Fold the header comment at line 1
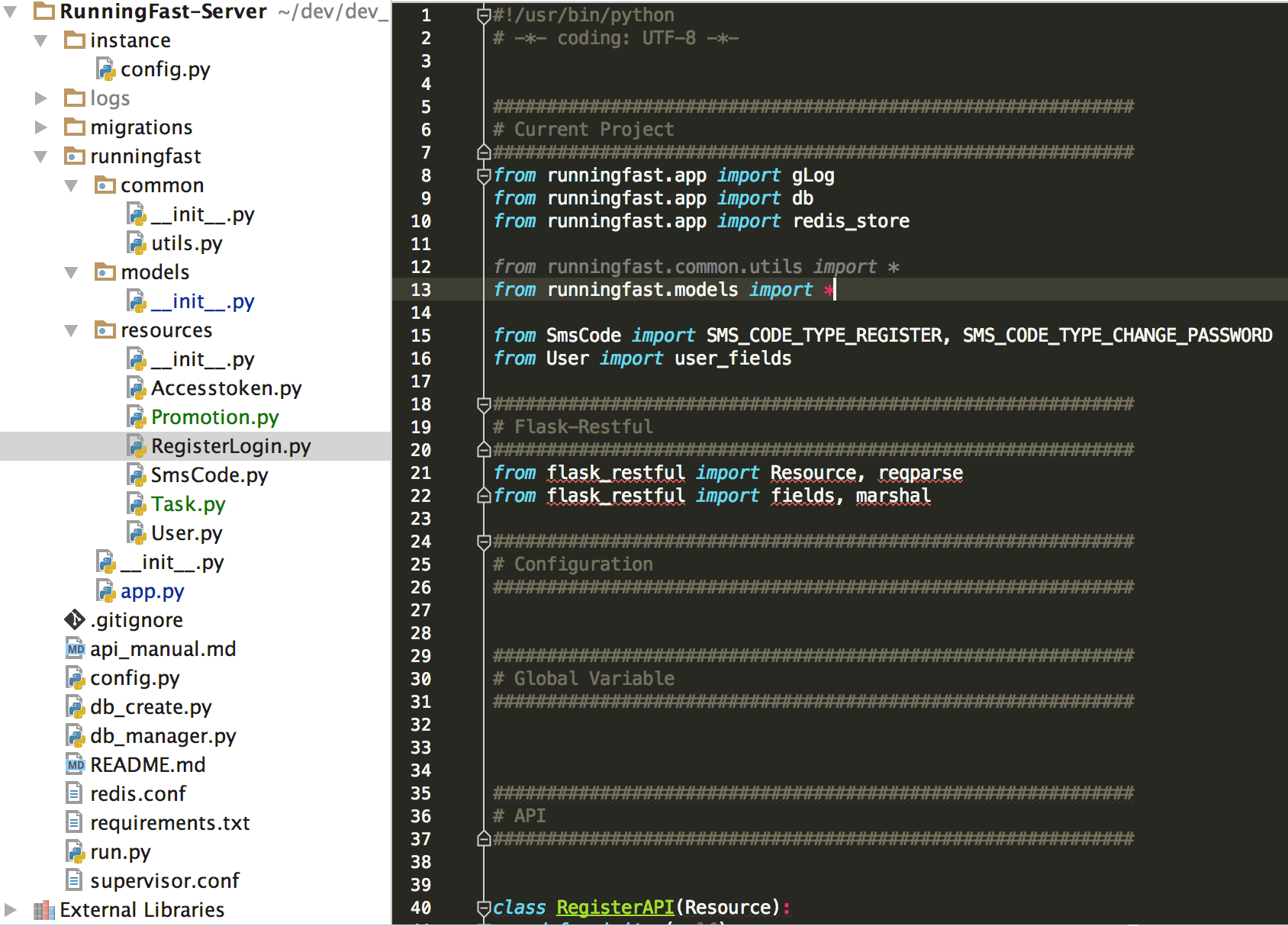Image resolution: width=1288 pixels, height=926 pixels. click(483, 15)
